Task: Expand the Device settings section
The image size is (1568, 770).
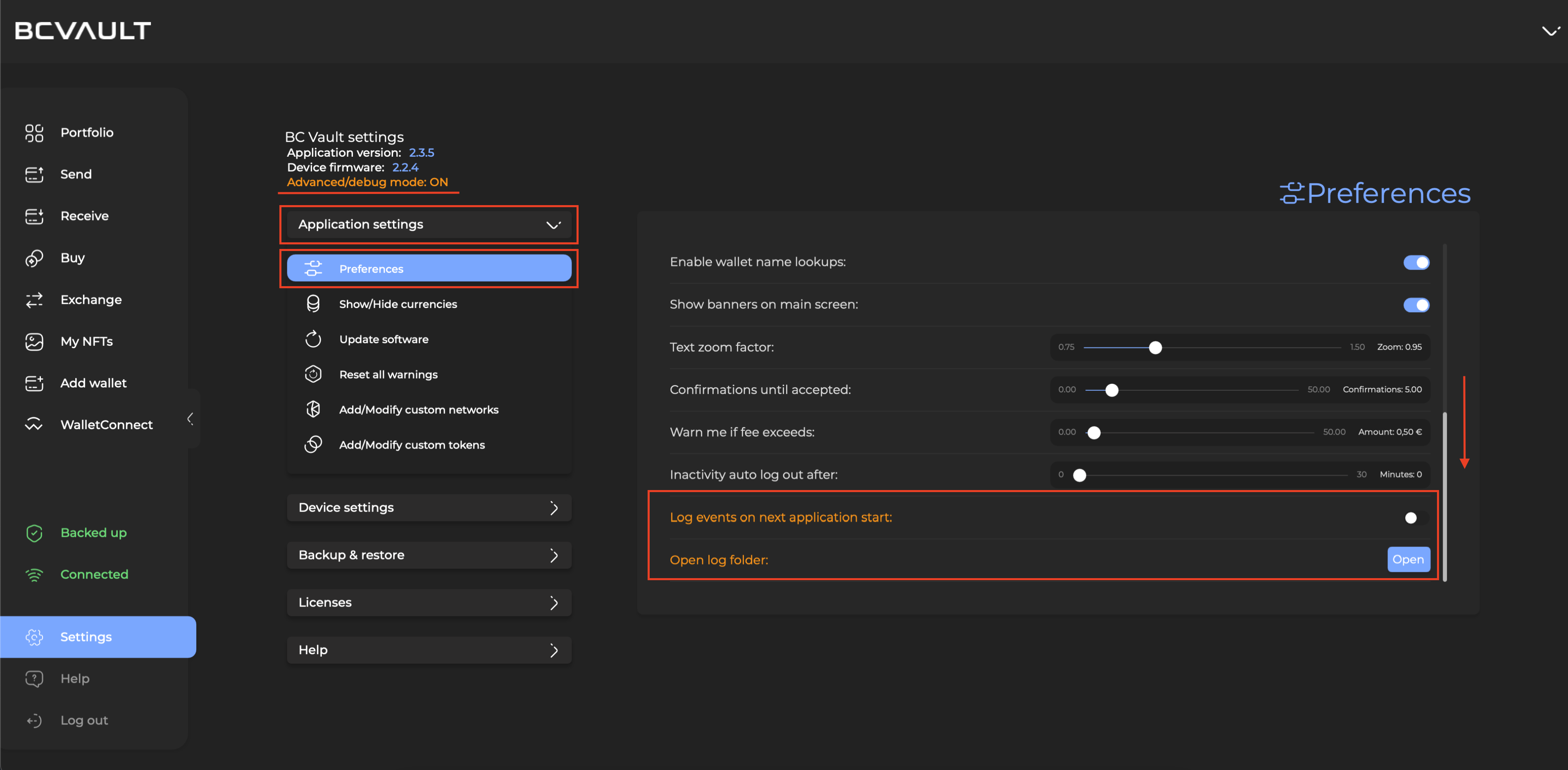Action: [x=429, y=507]
